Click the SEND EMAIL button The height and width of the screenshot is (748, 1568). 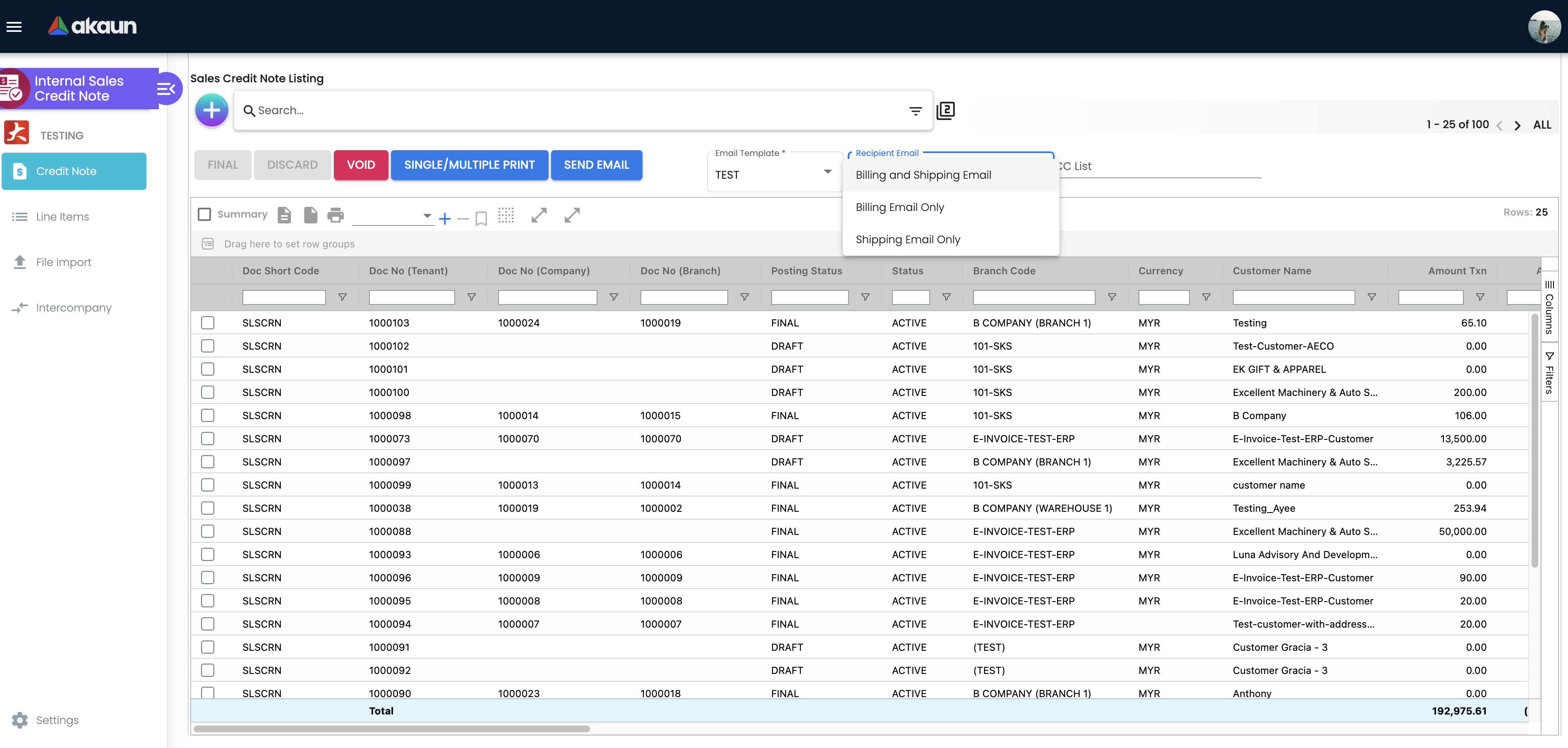pos(597,165)
